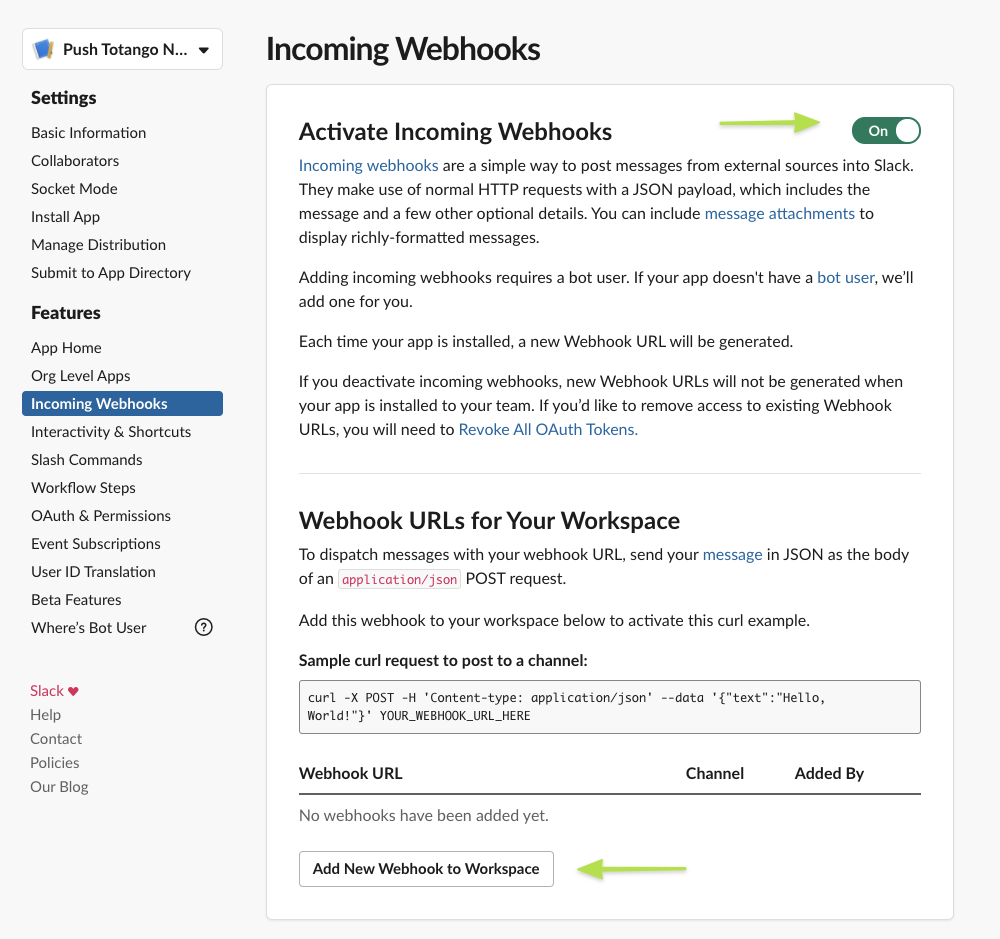Click the sample curl request code box
This screenshot has height=939, width=1000.
610,707
